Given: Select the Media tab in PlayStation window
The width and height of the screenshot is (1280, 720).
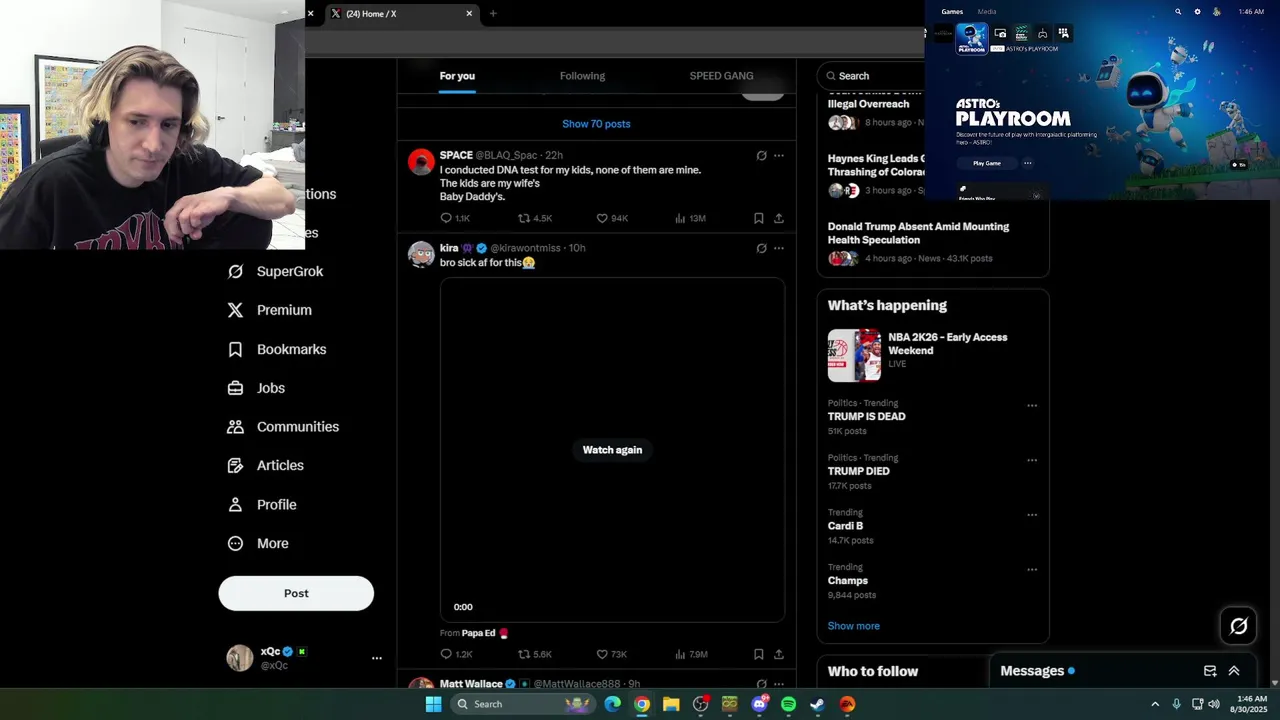Looking at the screenshot, I should tap(987, 12).
